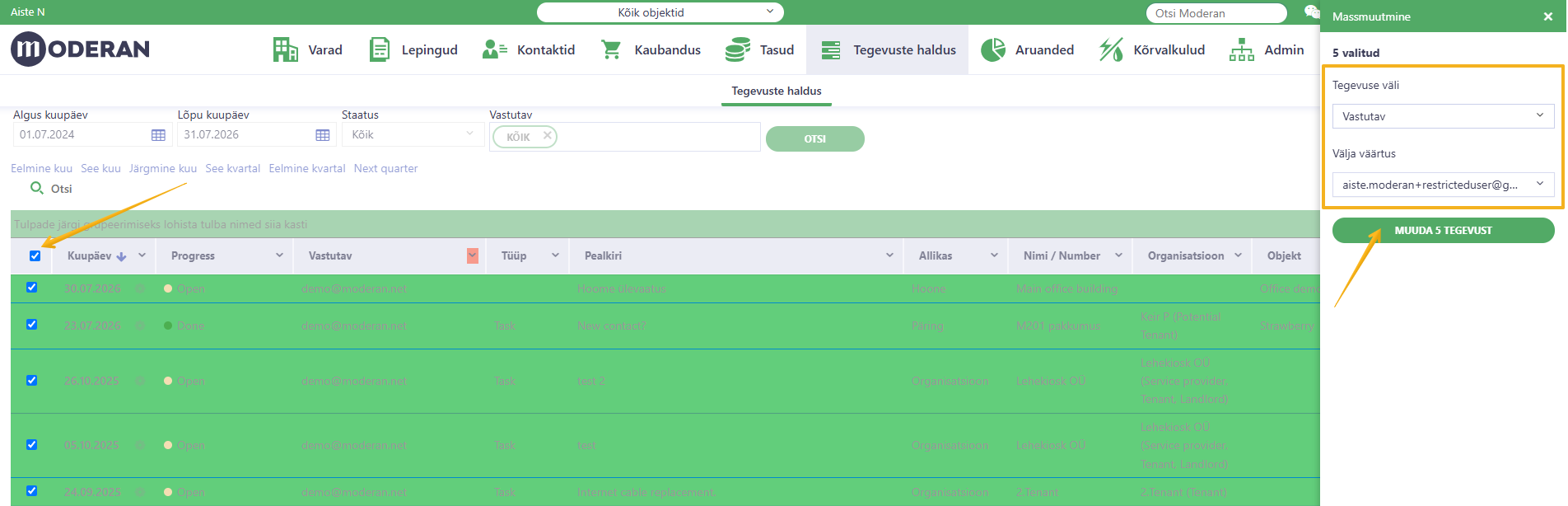The height and width of the screenshot is (506, 1568).
Task: Go to the Kaubandus menu
Action: pyautogui.click(x=668, y=50)
